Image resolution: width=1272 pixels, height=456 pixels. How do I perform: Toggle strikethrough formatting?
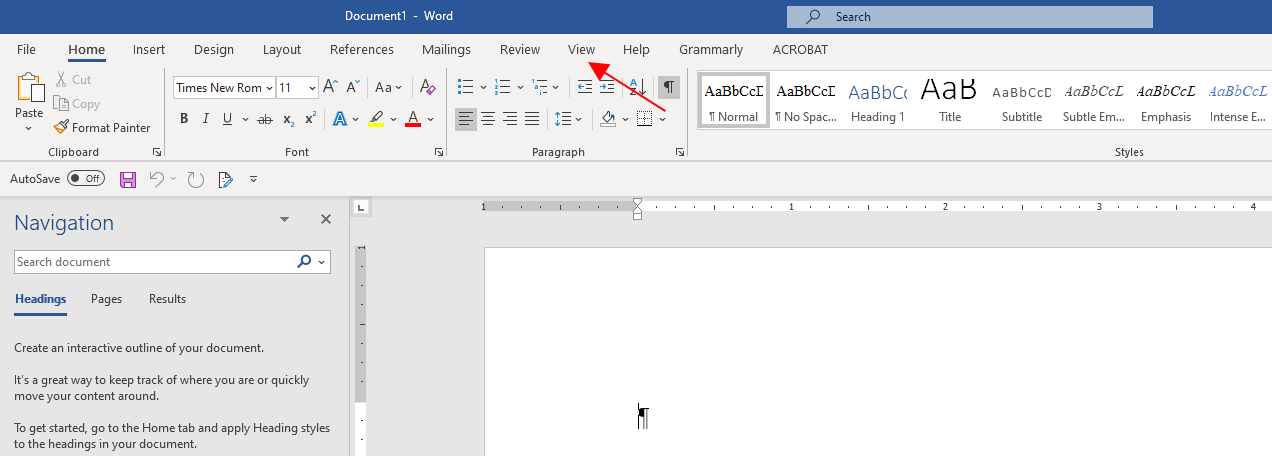pyautogui.click(x=265, y=119)
